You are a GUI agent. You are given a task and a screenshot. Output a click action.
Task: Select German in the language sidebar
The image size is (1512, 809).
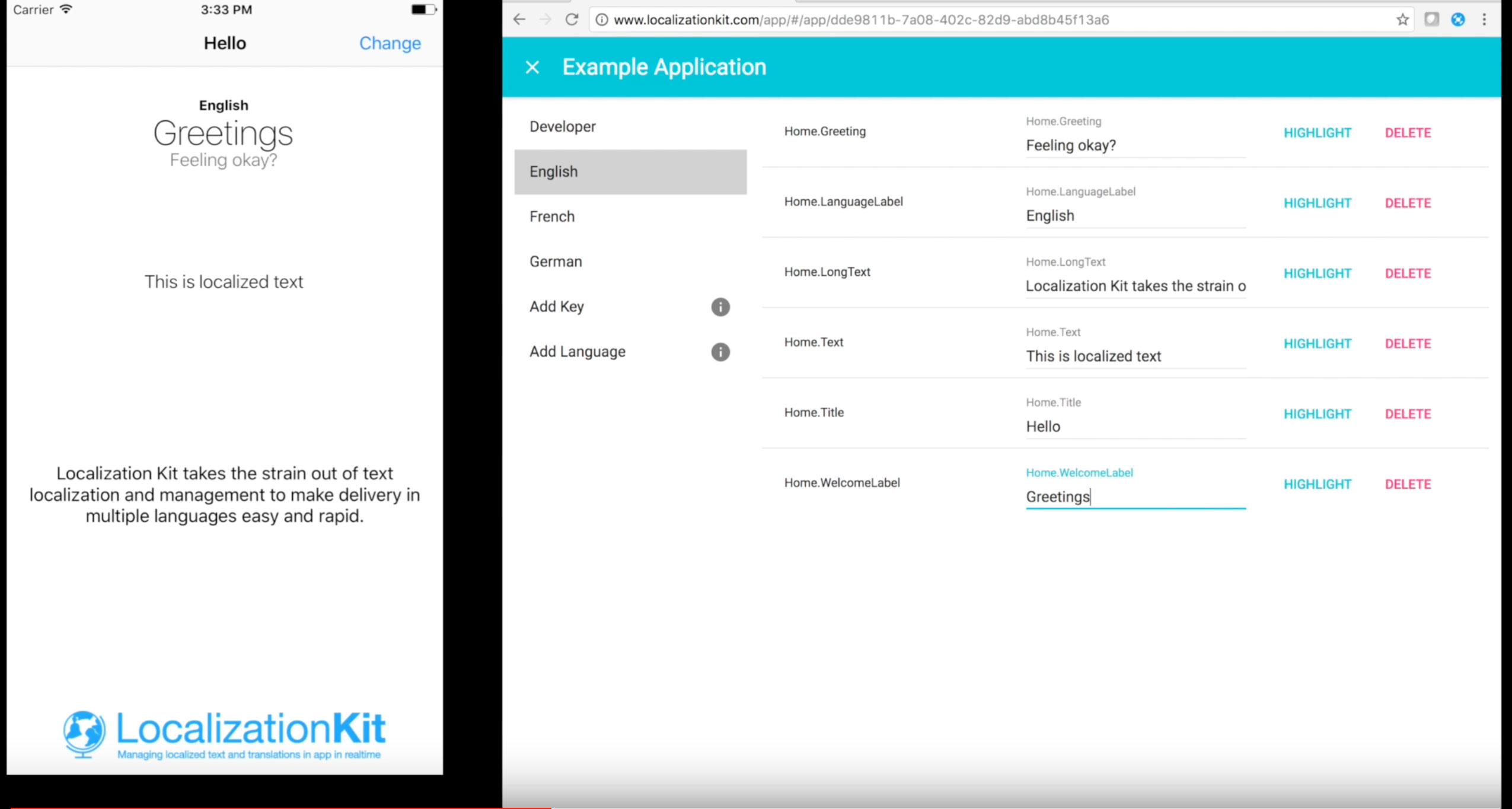coord(556,262)
